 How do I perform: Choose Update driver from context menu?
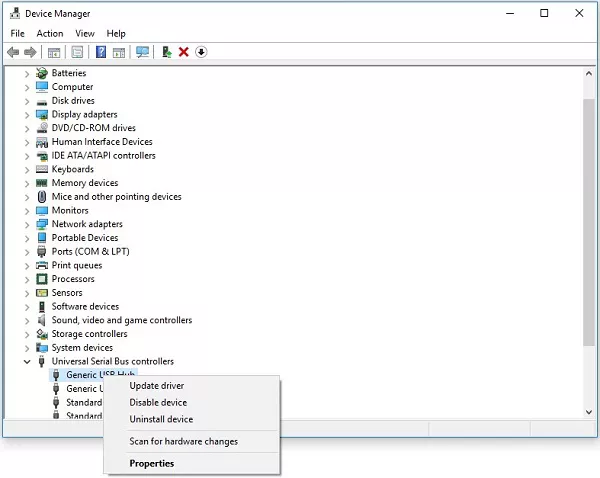pos(191,386)
